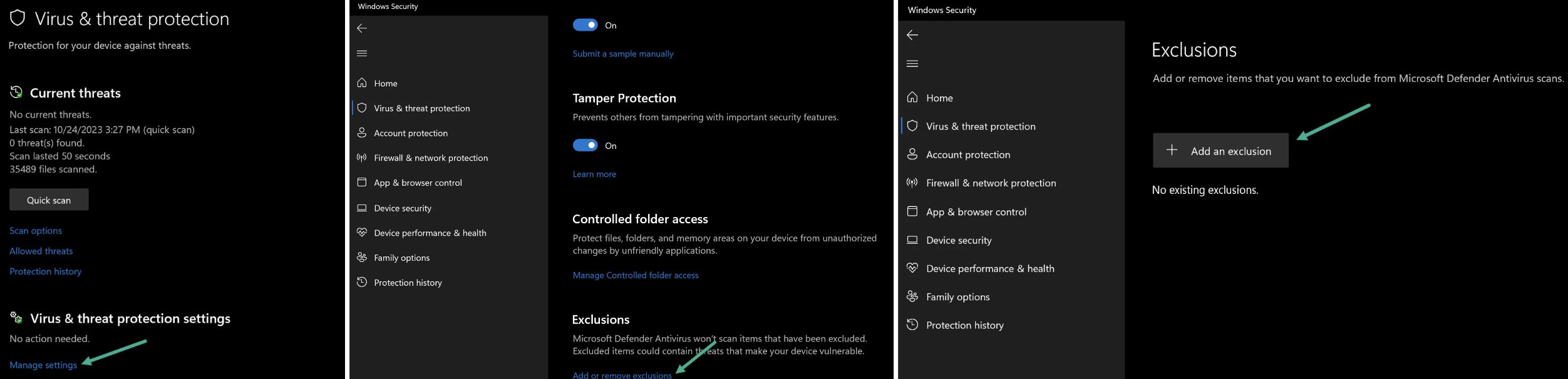Click the Firewall icon in the Exclusions window sidebar
Screen dimensions: 1568x379
(x=912, y=183)
